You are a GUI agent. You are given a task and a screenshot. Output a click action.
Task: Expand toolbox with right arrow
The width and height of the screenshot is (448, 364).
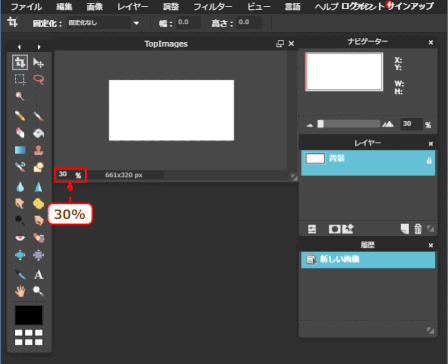39,47
